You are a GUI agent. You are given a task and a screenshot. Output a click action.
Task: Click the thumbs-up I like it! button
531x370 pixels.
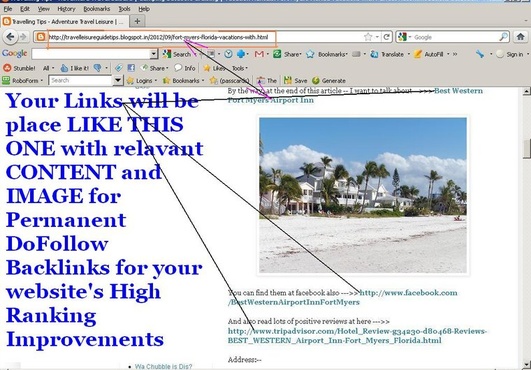pos(75,68)
